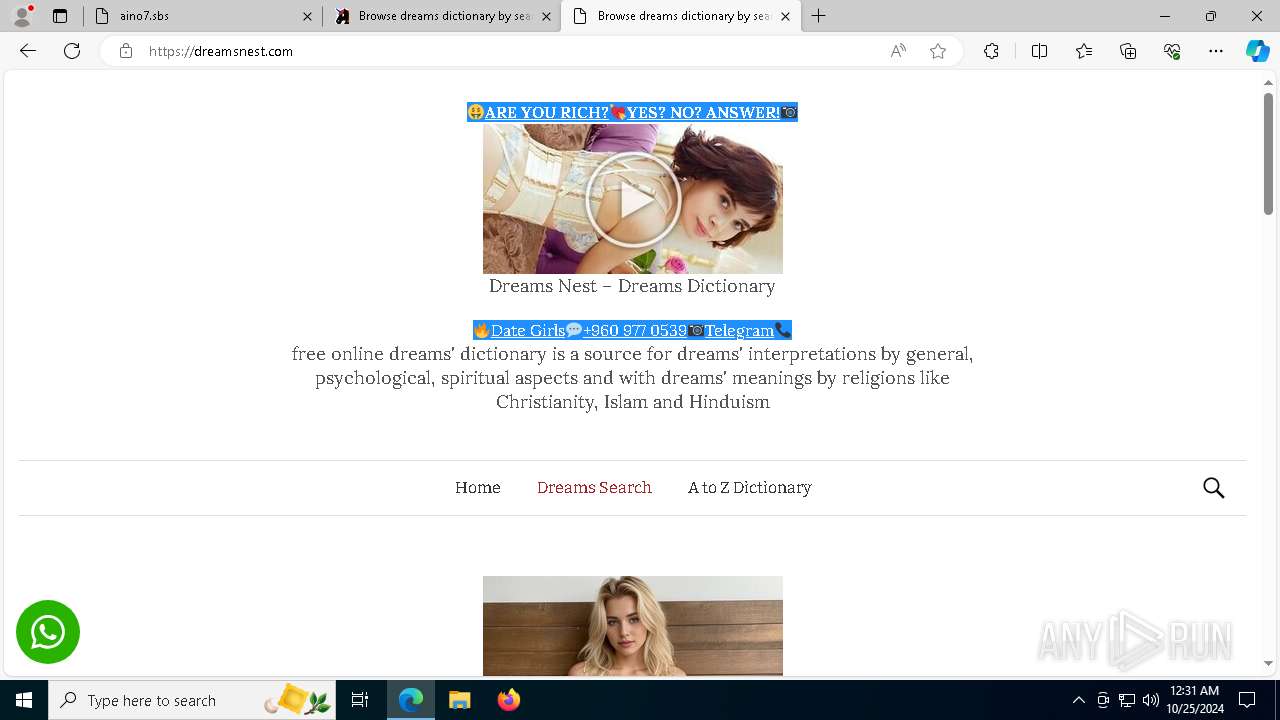1280x720 pixels.
Task: Refresh the current page
Action: point(72,51)
